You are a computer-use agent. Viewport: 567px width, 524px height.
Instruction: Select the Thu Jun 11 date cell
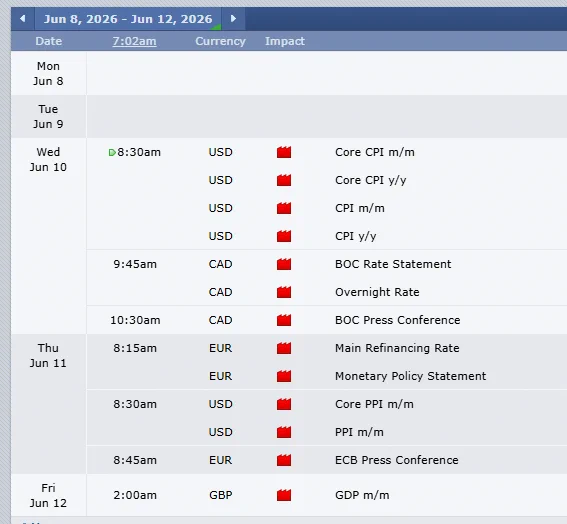coord(48,404)
